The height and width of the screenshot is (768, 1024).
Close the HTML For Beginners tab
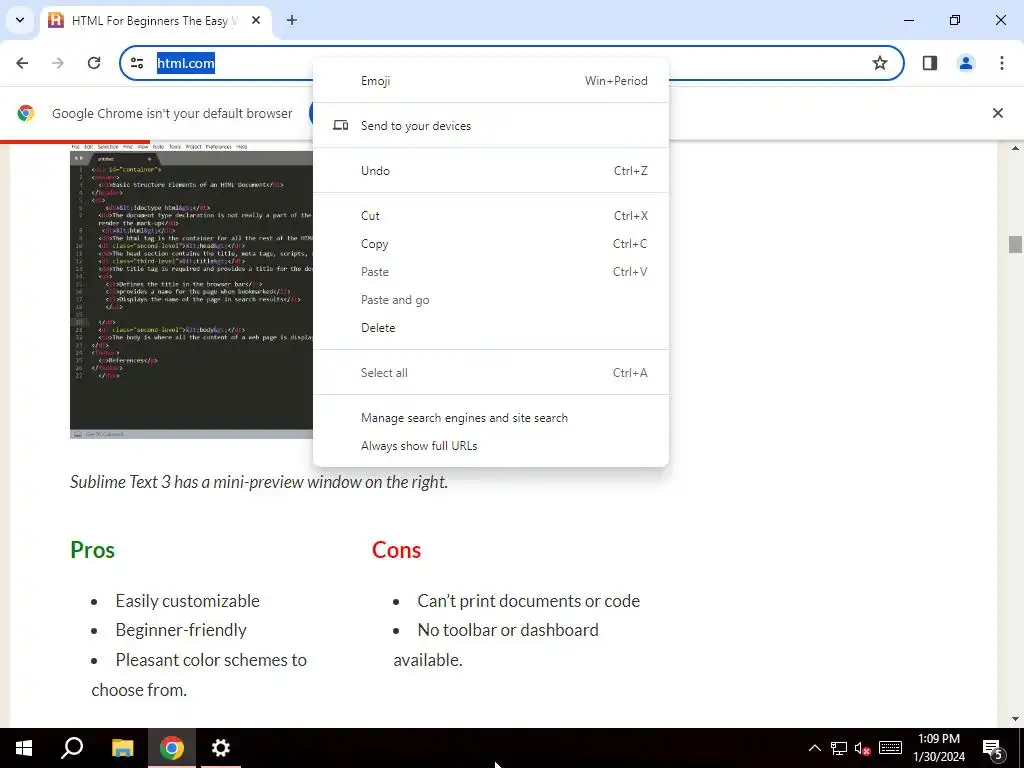(x=256, y=20)
